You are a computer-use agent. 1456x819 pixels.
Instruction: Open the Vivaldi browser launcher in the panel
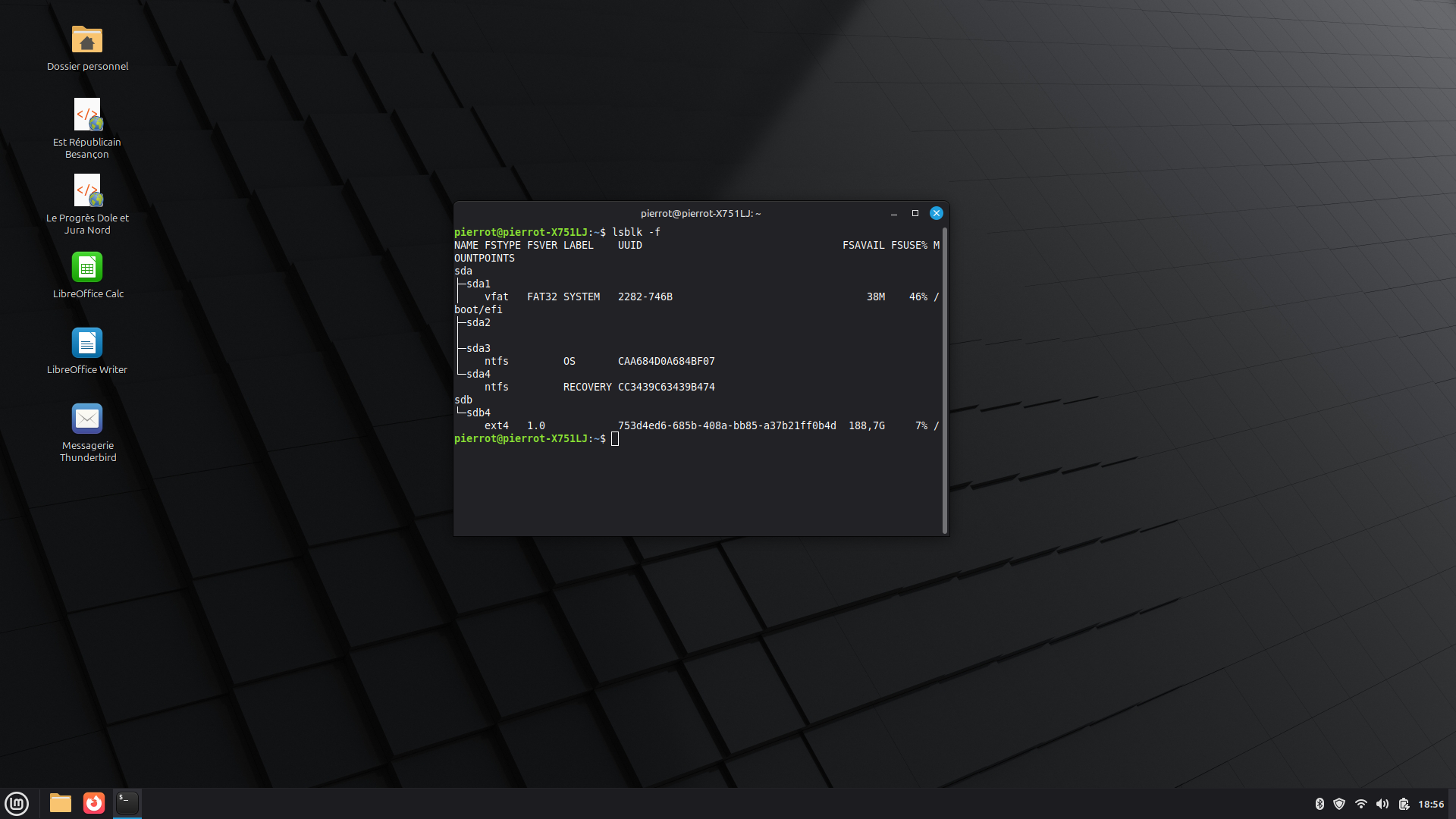(94, 803)
